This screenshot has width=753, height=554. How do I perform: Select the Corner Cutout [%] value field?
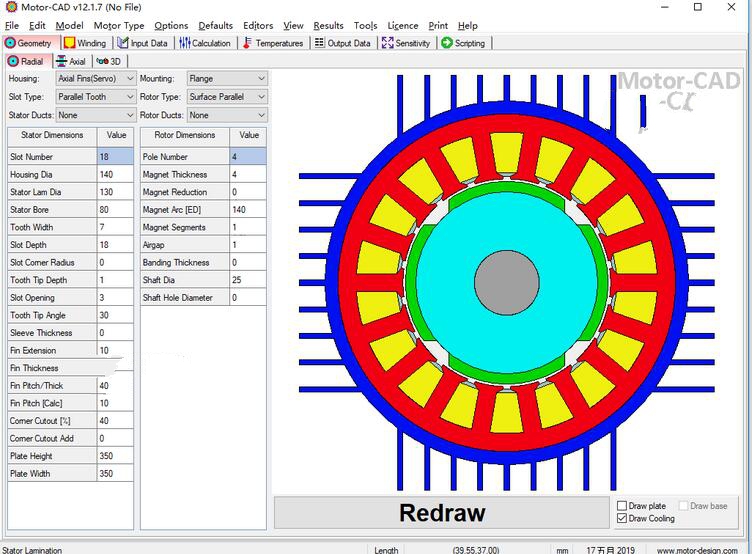point(115,421)
